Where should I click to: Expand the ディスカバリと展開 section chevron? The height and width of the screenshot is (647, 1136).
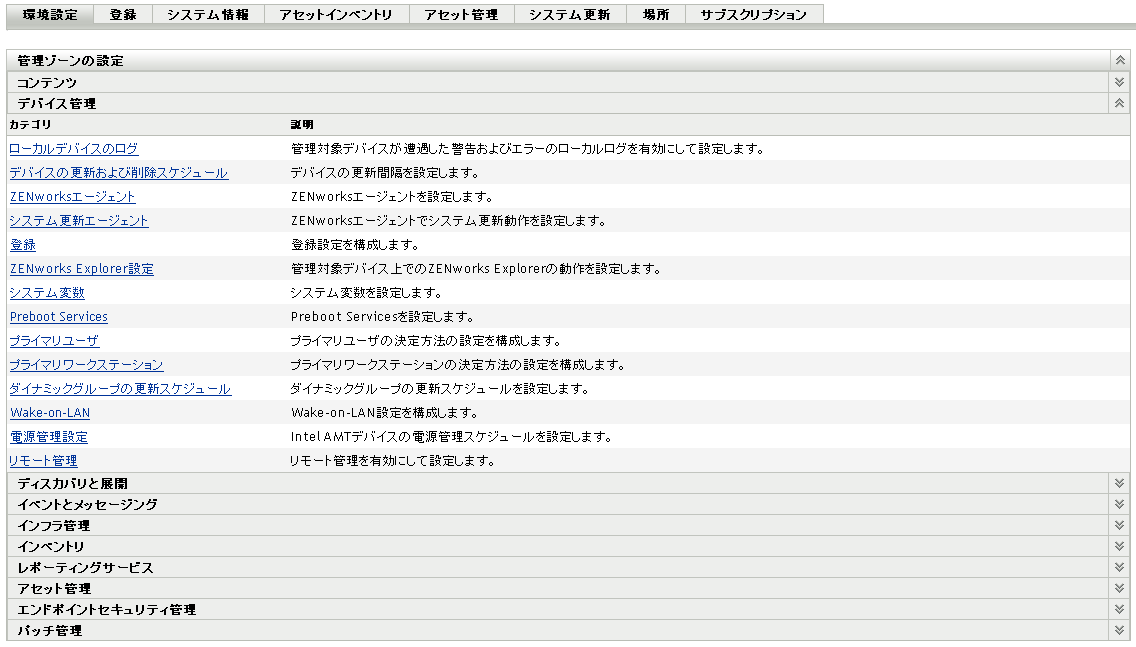(x=1119, y=483)
